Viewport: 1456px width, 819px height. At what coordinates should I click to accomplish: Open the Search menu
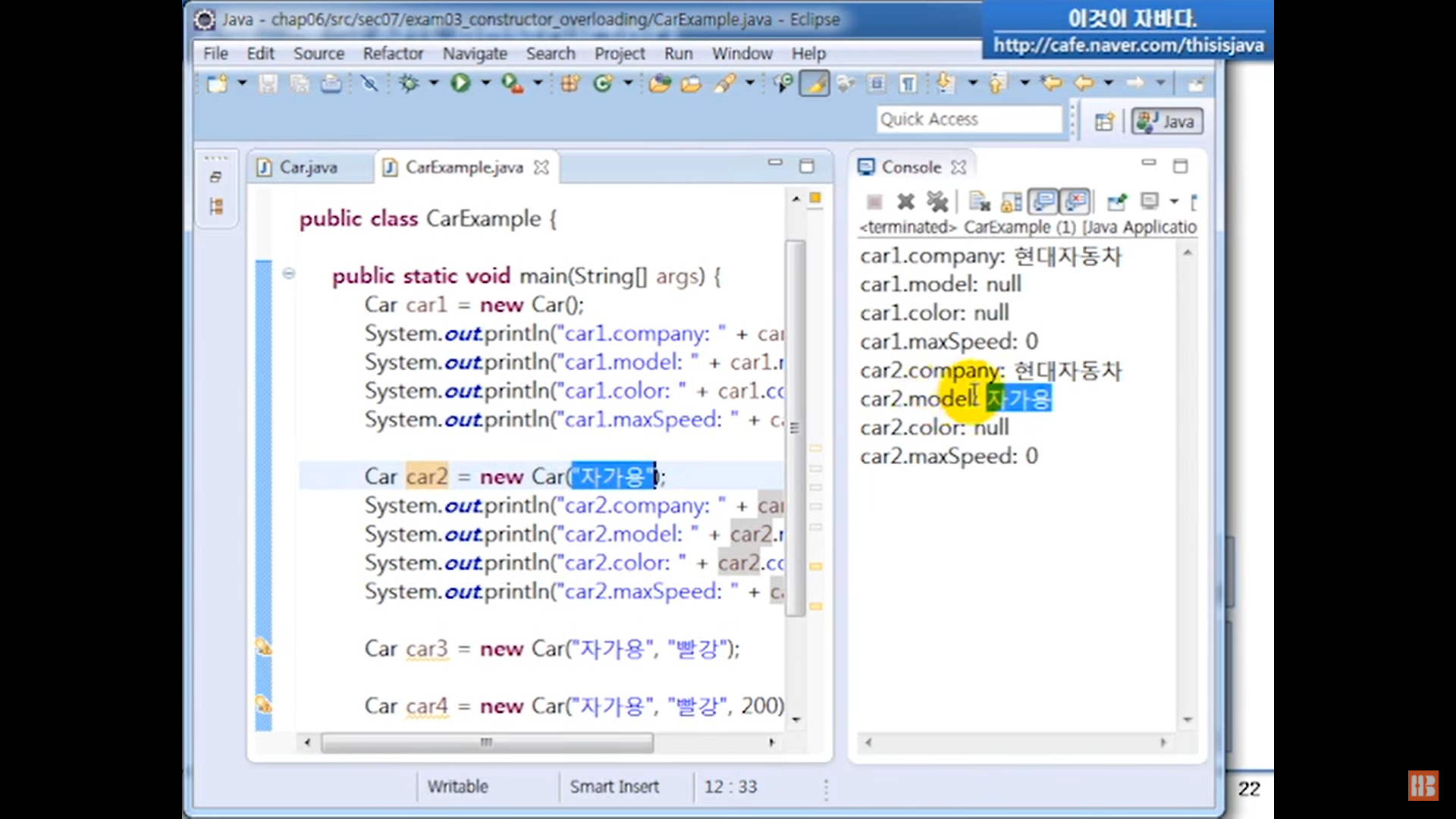551,54
